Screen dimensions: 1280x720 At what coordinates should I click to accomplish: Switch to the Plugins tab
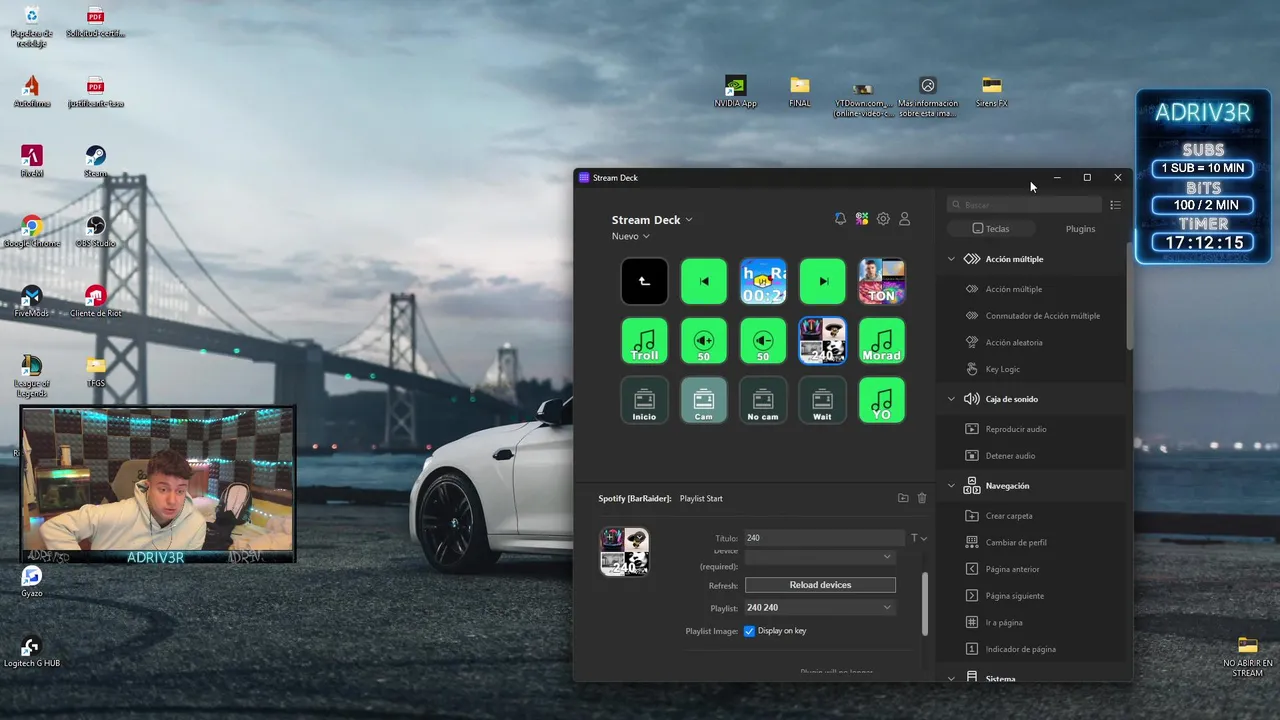click(1081, 229)
